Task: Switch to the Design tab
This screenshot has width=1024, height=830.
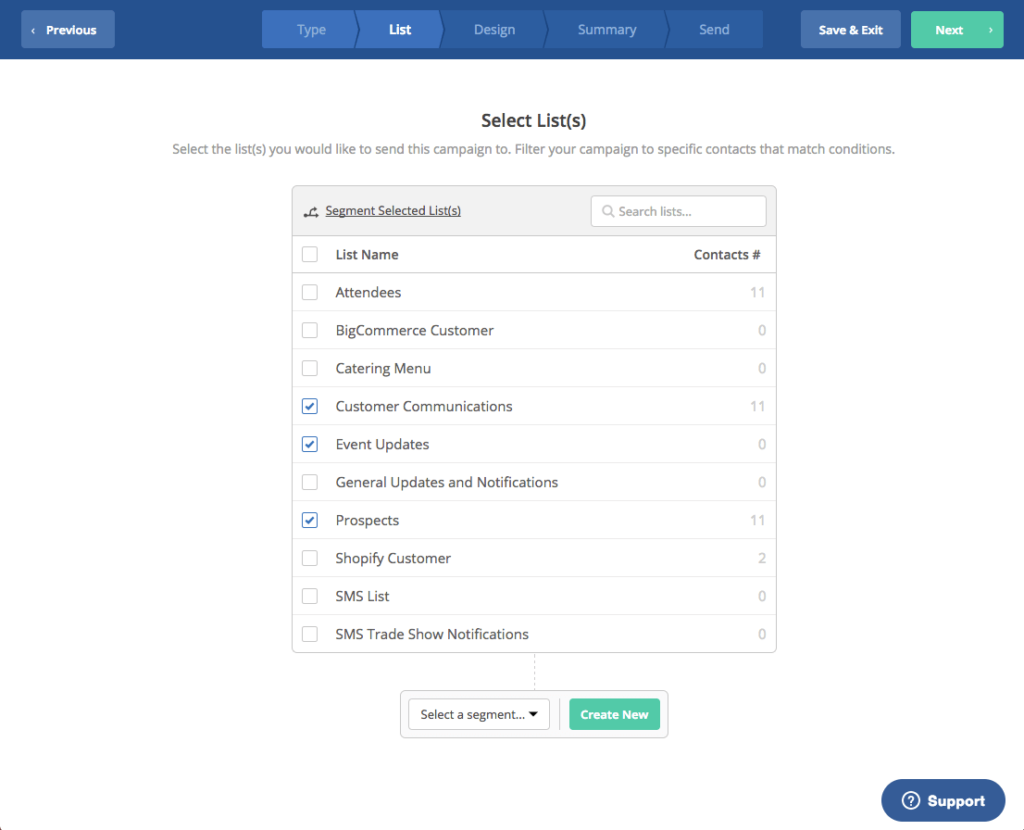Action: pos(494,29)
